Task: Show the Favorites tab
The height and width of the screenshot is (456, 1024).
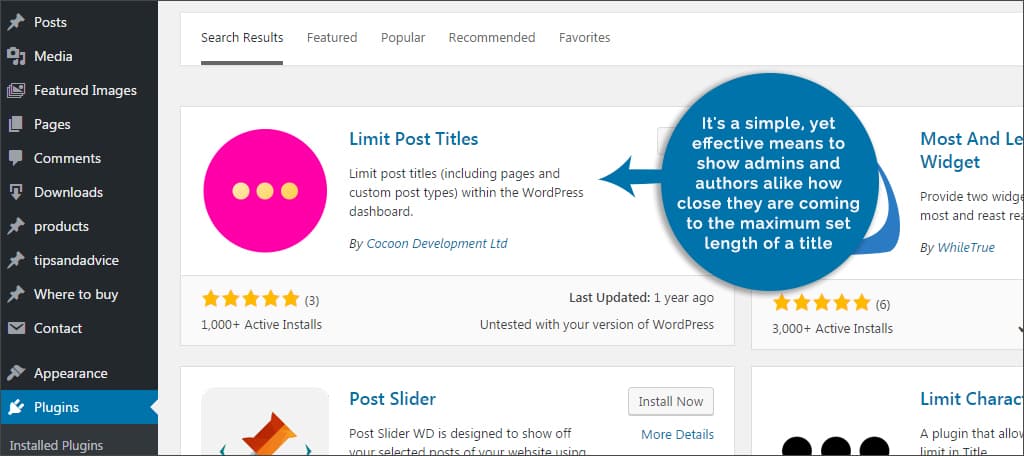Action: point(584,38)
